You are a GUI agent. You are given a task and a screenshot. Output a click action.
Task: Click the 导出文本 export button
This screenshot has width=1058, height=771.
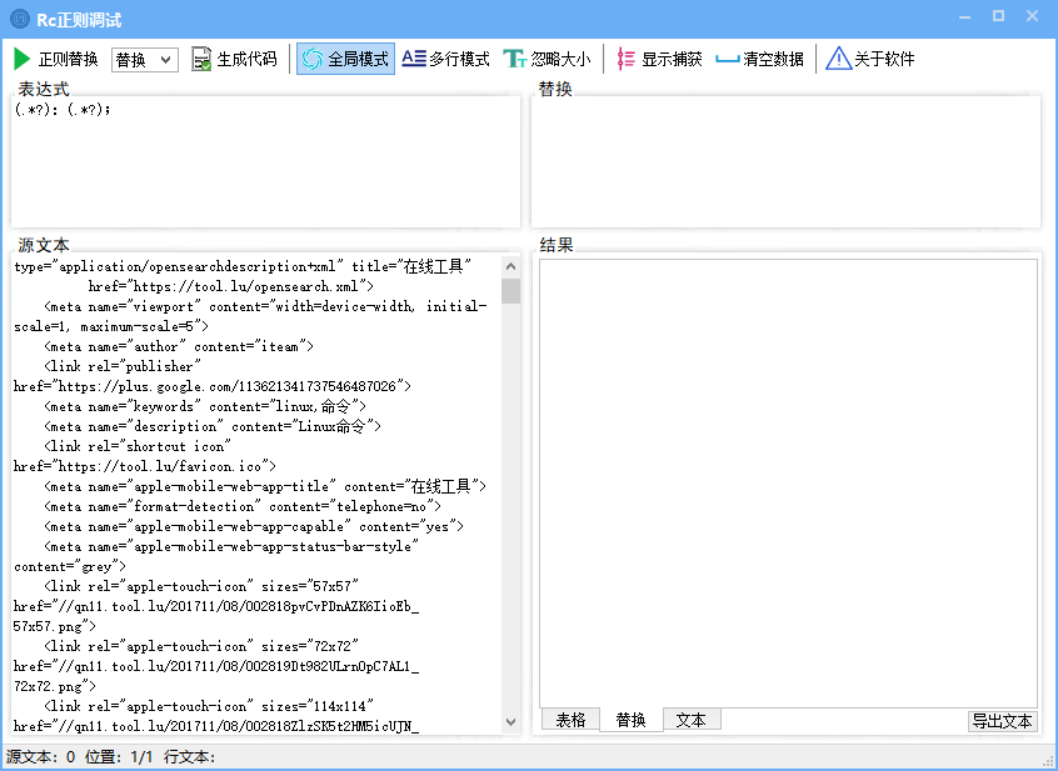1002,721
